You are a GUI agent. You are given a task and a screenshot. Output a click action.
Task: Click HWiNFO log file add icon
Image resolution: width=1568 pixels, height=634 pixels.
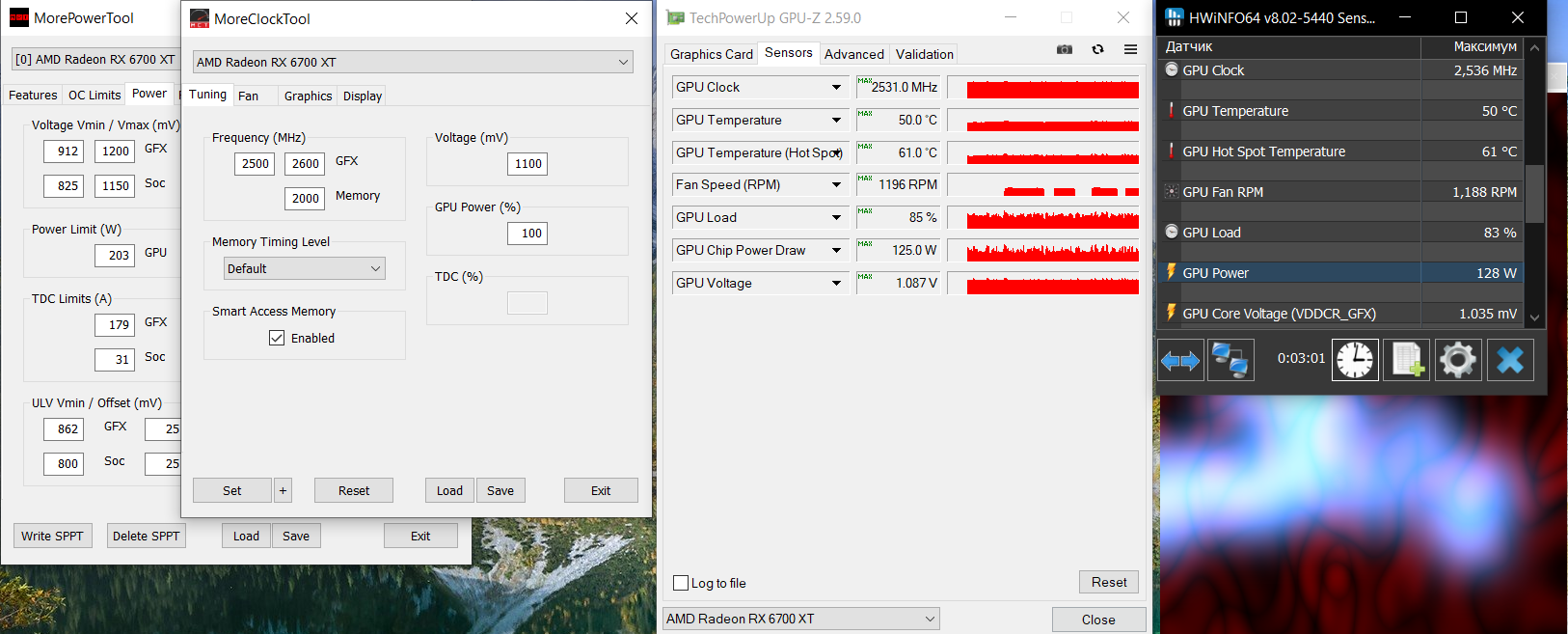point(1407,360)
